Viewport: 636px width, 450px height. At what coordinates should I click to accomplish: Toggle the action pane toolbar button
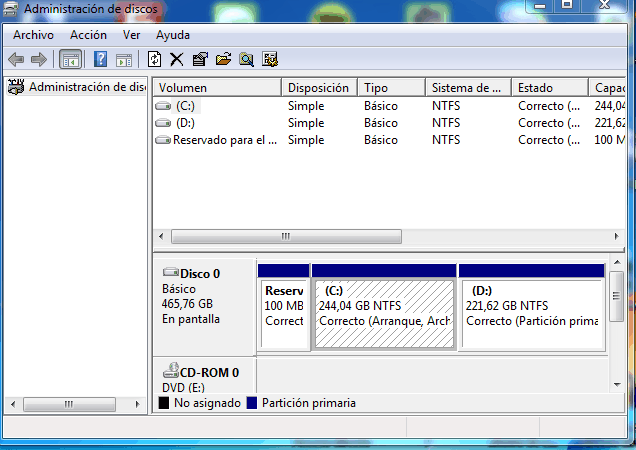click(x=124, y=59)
